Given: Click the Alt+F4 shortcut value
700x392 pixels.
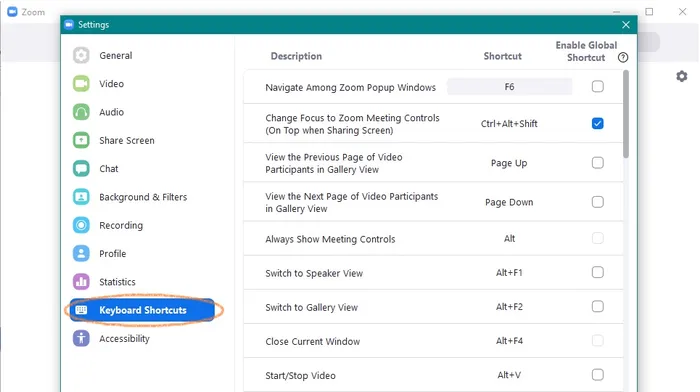Looking at the screenshot, I should tap(509, 341).
